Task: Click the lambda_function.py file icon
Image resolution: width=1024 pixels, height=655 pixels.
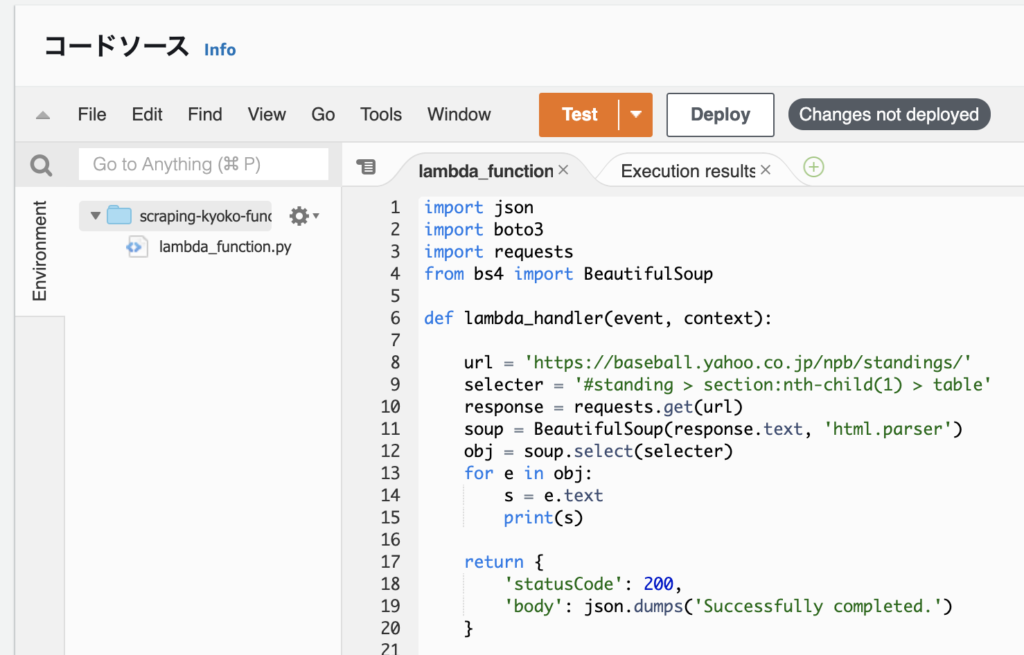Action: 136,247
